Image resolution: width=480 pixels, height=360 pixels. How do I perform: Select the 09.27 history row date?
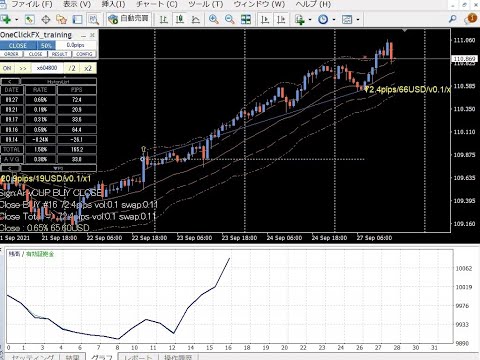pos(12,100)
